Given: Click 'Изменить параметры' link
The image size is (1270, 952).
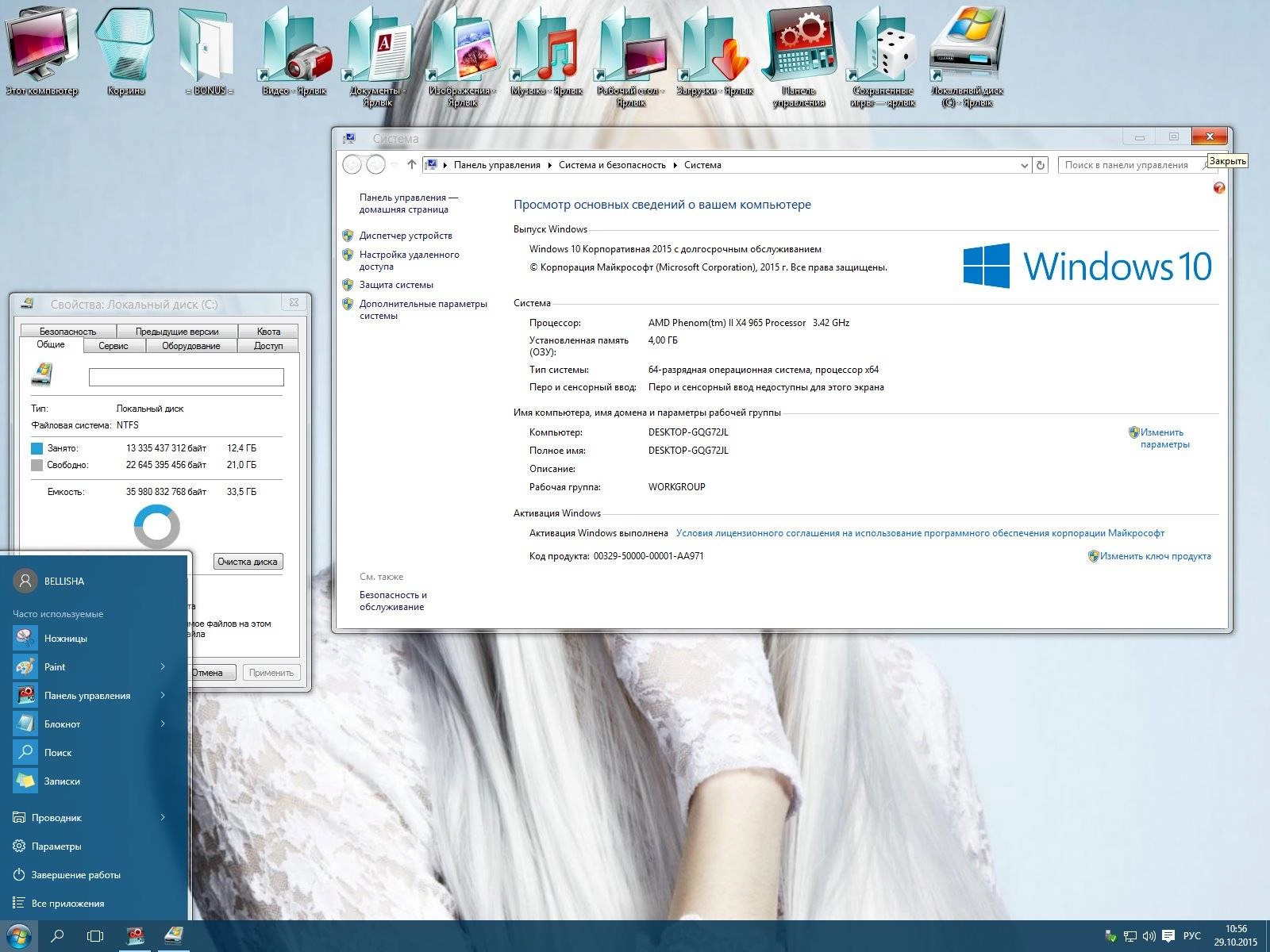Looking at the screenshot, I should 1164,438.
